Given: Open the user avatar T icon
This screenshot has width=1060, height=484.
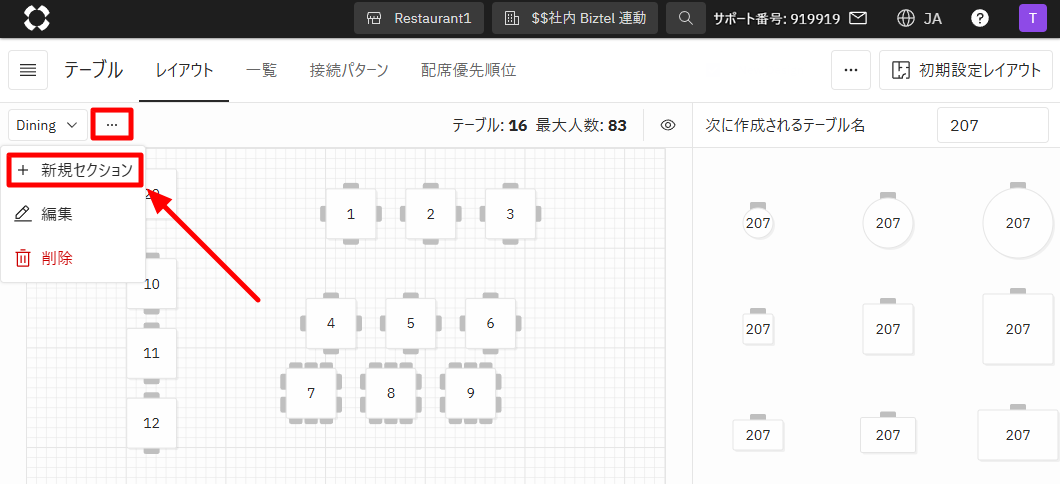Looking at the screenshot, I should [x=1031, y=18].
